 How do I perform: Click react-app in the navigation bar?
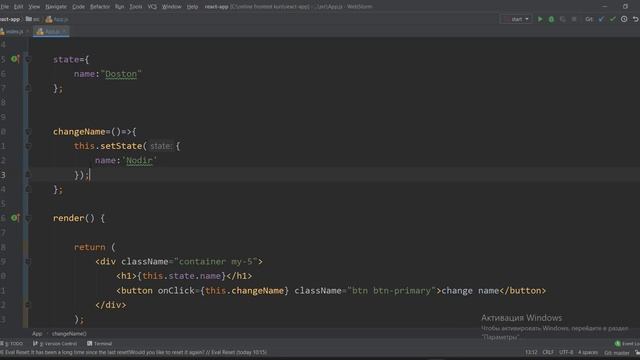(x=10, y=19)
